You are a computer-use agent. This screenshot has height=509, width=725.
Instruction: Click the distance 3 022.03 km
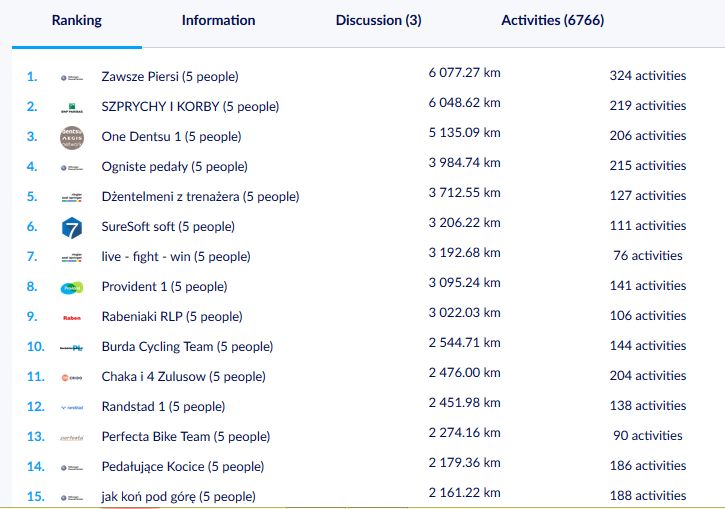coord(464,313)
